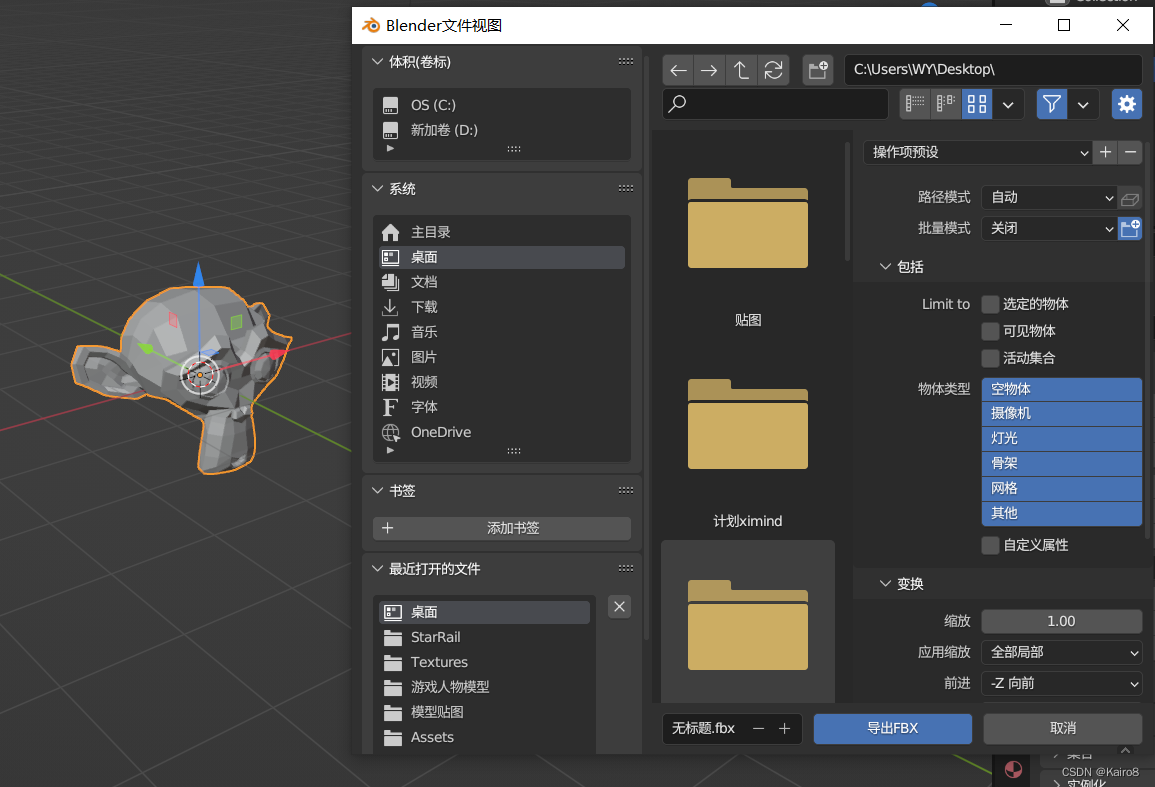1155x787 pixels.
Task: Open 新加卷 (D:) drive
Action: [502, 130]
